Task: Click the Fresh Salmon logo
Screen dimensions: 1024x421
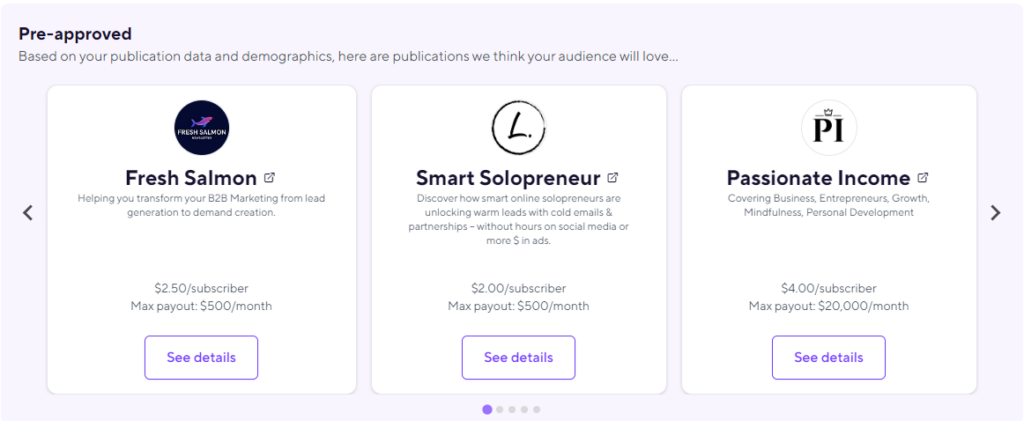Action: point(201,128)
